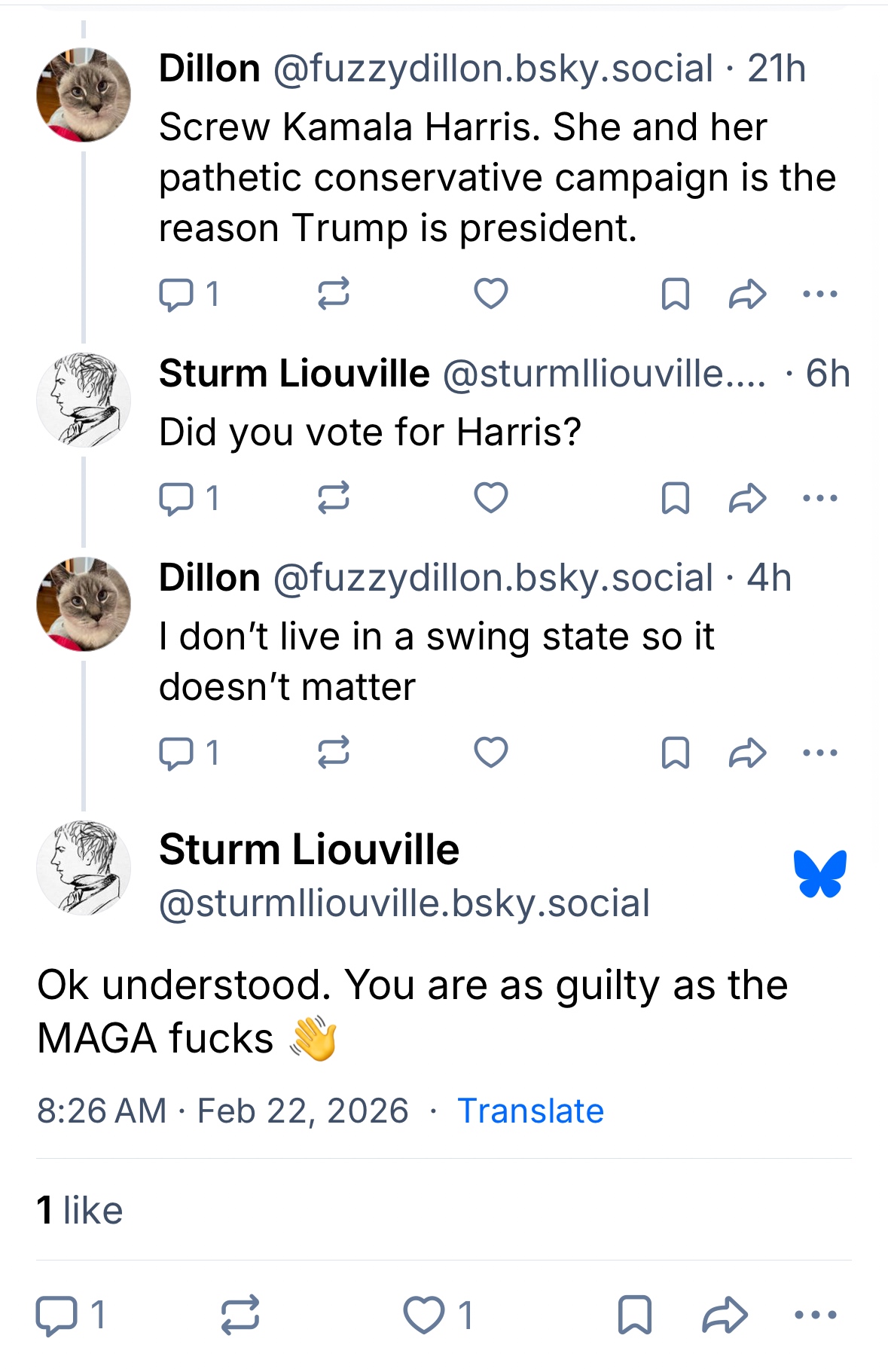
Task: Reply to Dillon's swing state post
Action: click(x=176, y=753)
